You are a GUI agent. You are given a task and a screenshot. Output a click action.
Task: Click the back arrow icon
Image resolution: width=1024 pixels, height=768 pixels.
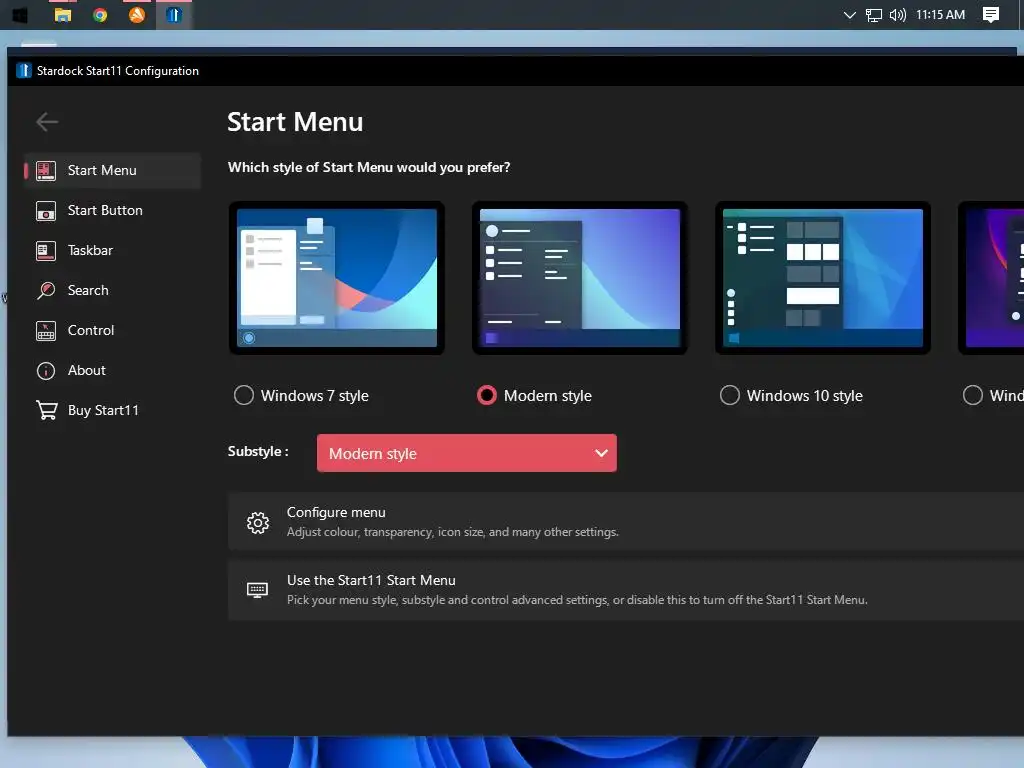tap(47, 121)
